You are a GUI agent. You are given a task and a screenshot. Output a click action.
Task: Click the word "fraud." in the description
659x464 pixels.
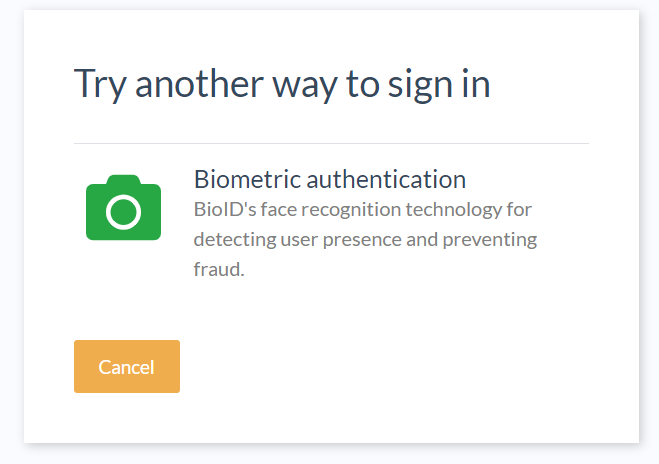219,270
